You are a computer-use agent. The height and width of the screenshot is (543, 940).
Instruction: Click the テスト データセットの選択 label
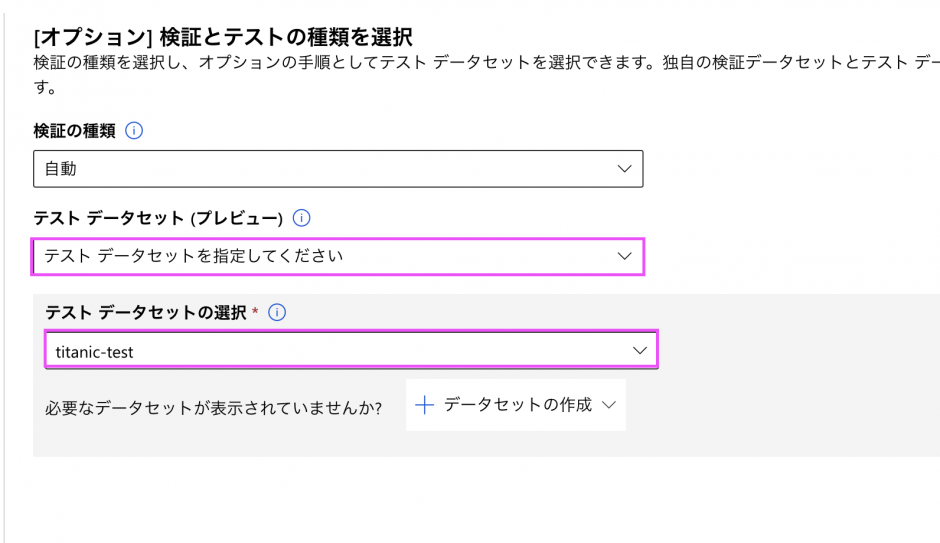click(x=145, y=313)
